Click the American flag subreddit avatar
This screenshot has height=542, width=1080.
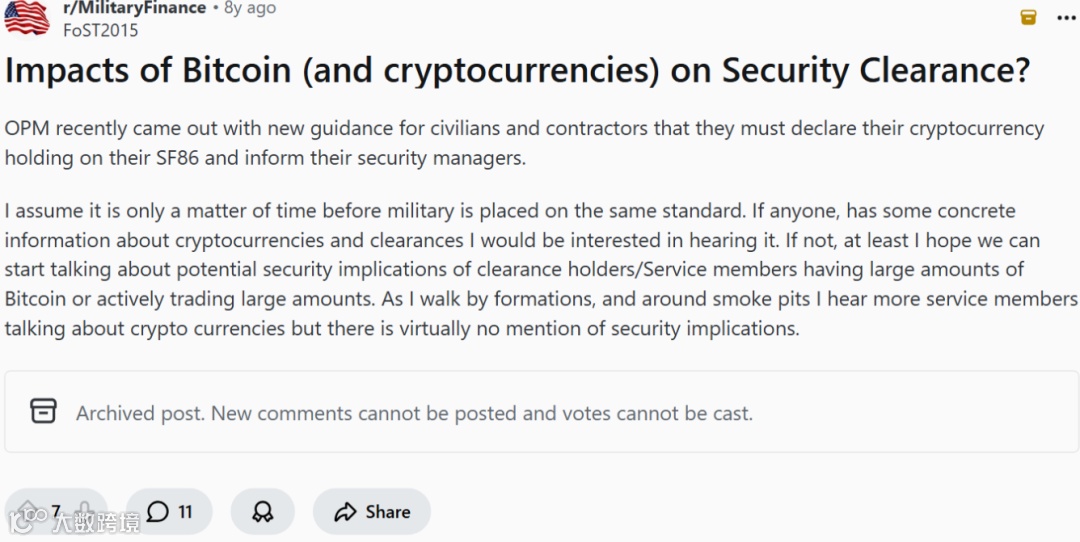(x=27, y=17)
